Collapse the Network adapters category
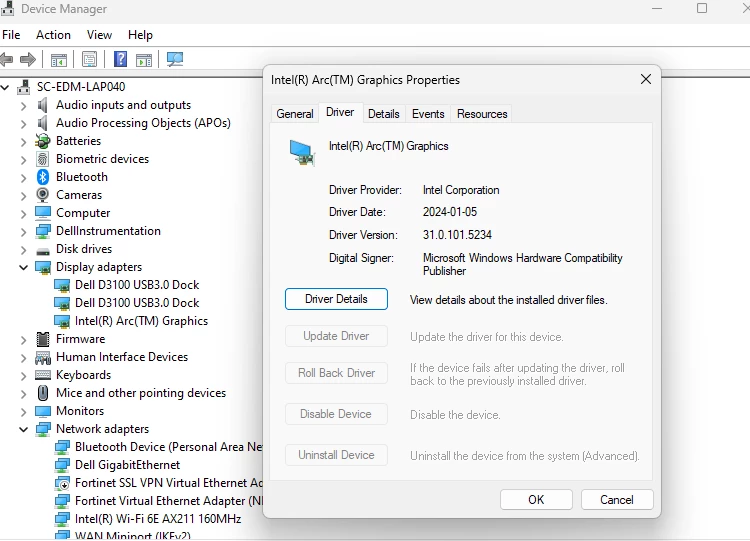750x541 pixels. click(x=23, y=430)
